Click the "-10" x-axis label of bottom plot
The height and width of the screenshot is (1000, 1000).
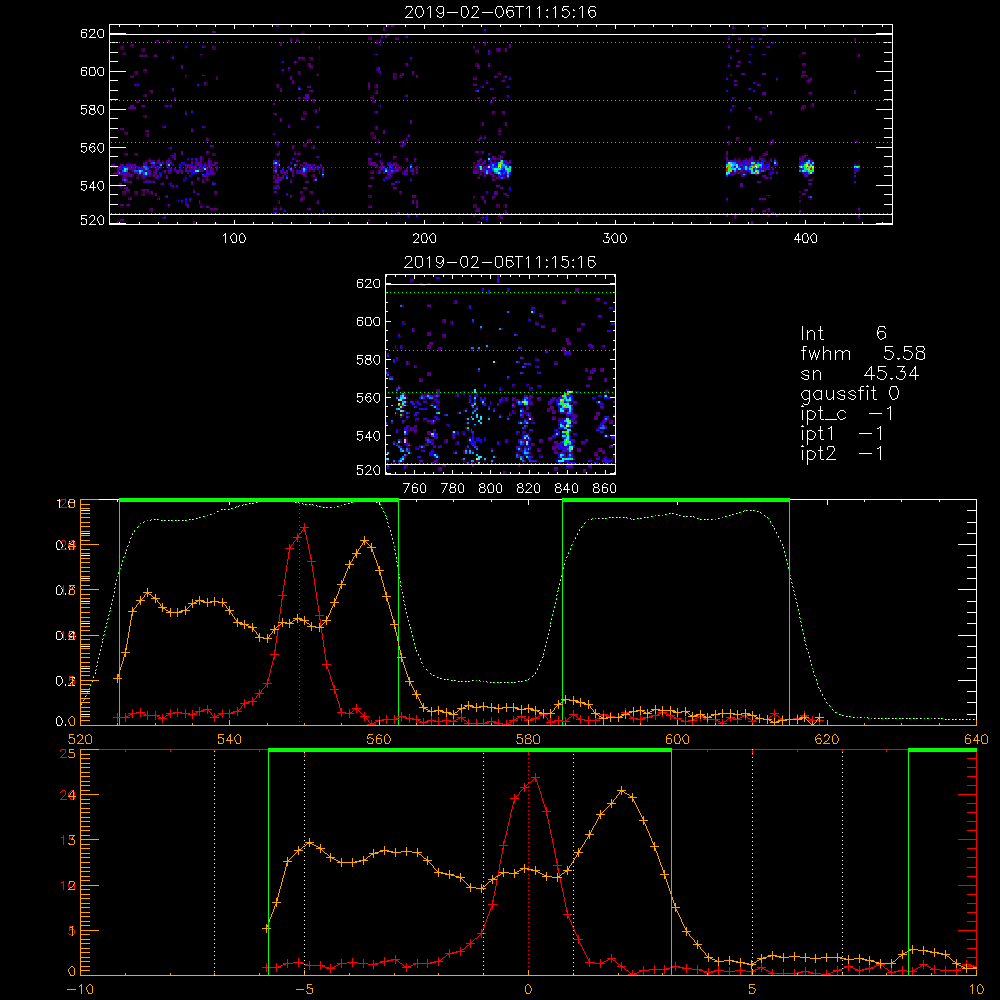pos(80,990)
